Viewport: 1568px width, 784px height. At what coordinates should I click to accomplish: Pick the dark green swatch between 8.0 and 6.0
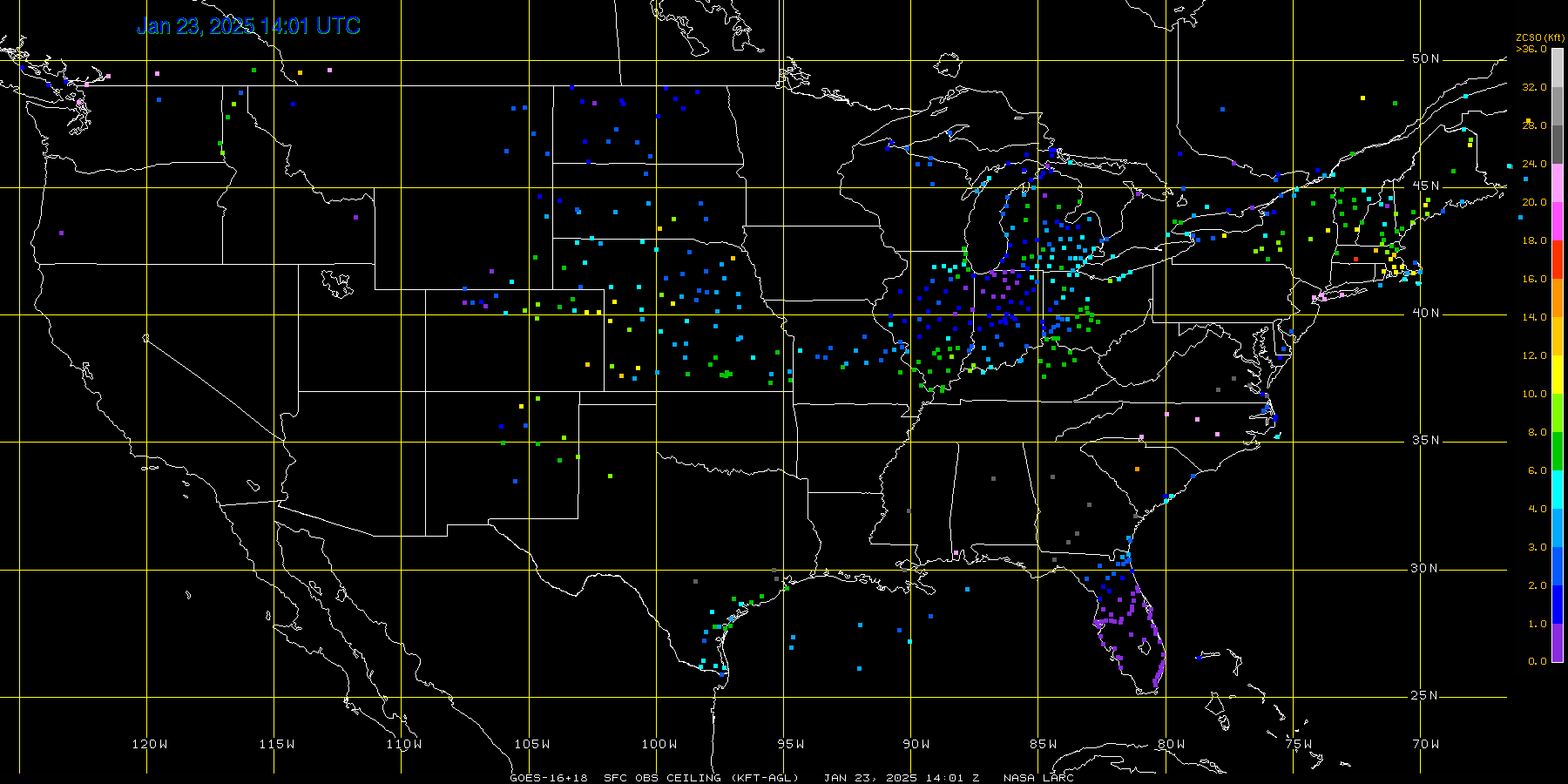(x=1558, y=451)
